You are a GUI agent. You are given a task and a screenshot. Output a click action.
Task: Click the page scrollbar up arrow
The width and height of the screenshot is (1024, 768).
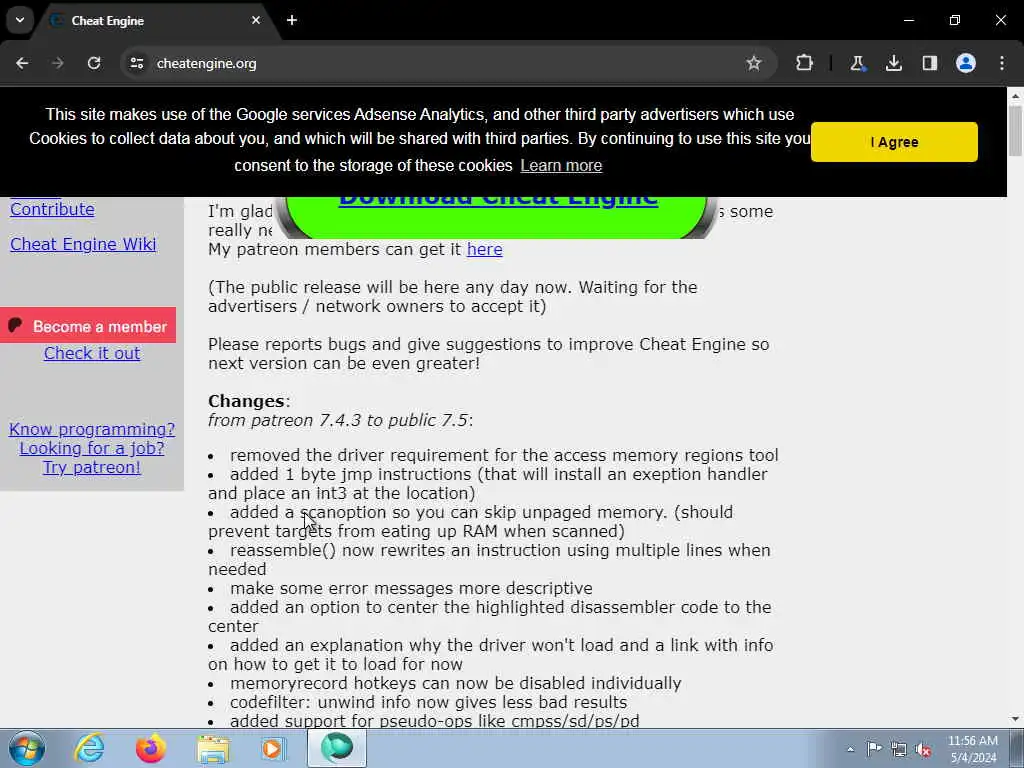pyautogui.click(x=1016, y=96)
